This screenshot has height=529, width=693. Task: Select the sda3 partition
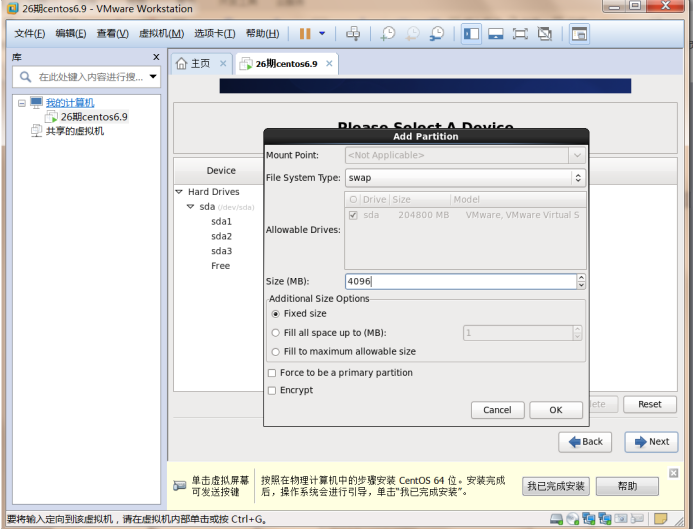point(221,251)
